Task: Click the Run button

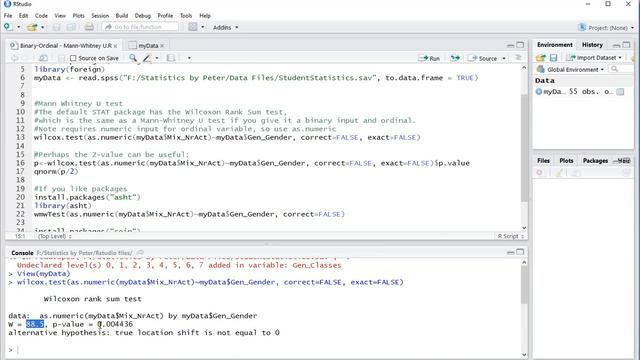Action: point(429,58)
